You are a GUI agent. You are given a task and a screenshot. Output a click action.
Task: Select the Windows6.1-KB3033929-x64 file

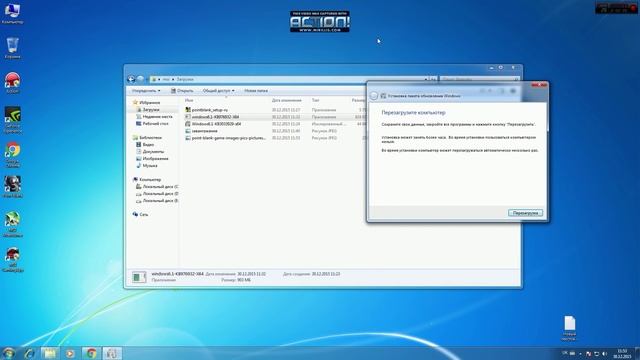click(213, 124)
